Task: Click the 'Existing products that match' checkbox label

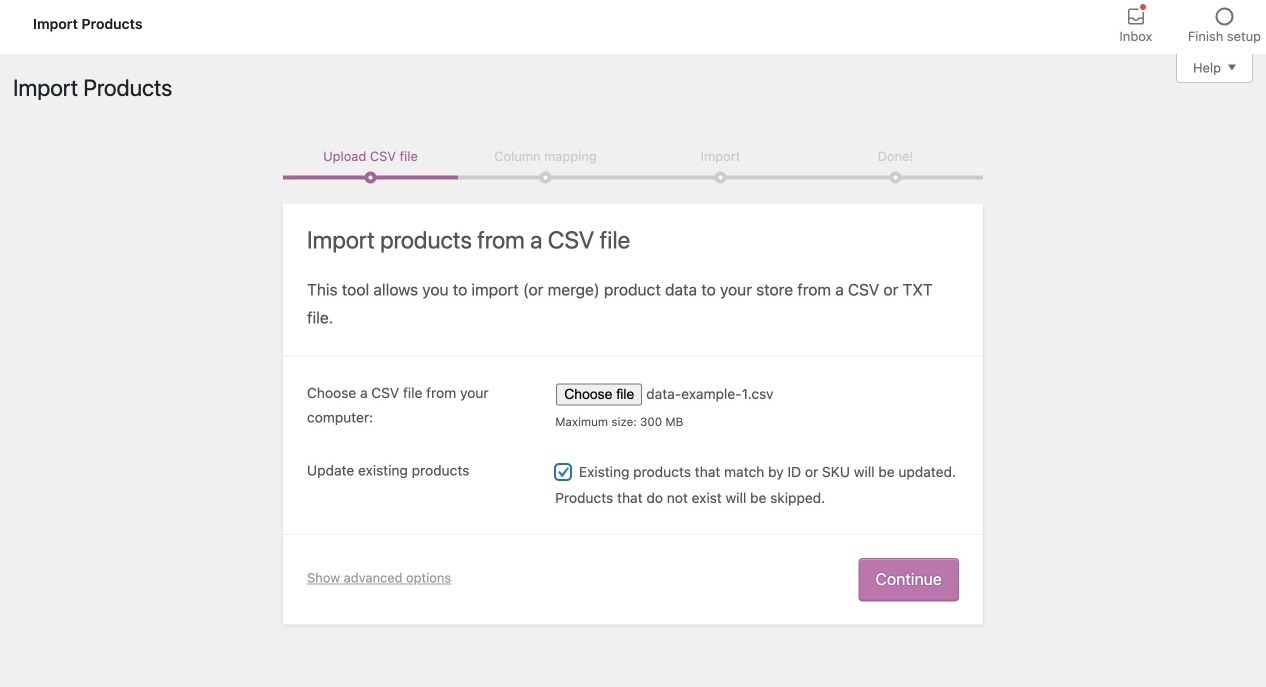Action: click(767, 472)
